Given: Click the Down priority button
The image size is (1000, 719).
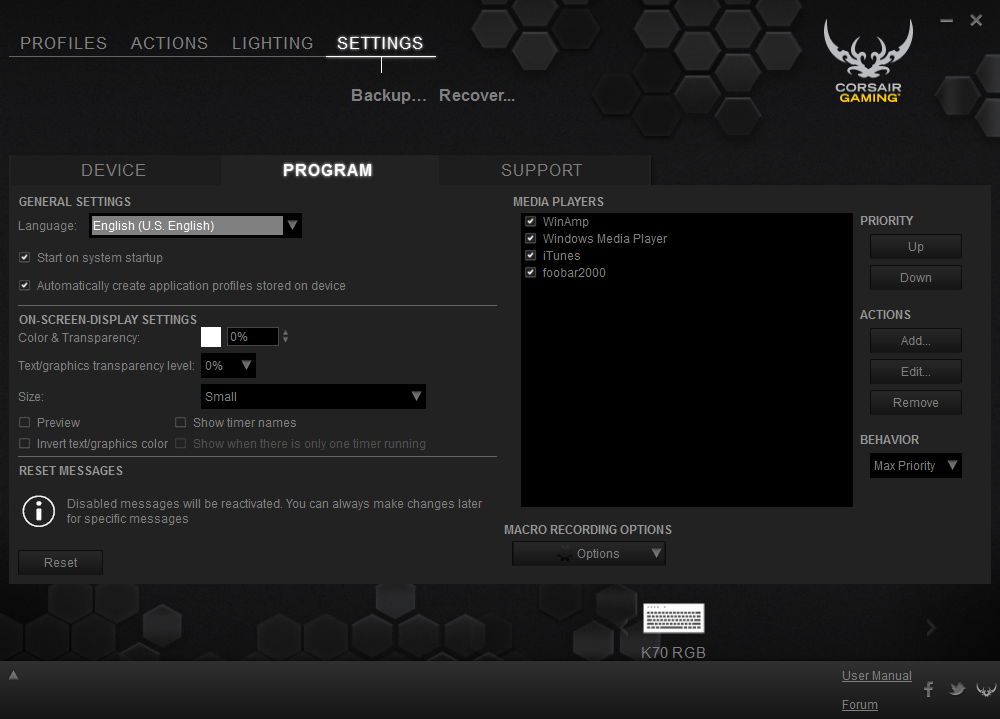Looking at the screenshot, I should (x=915, y=278).
